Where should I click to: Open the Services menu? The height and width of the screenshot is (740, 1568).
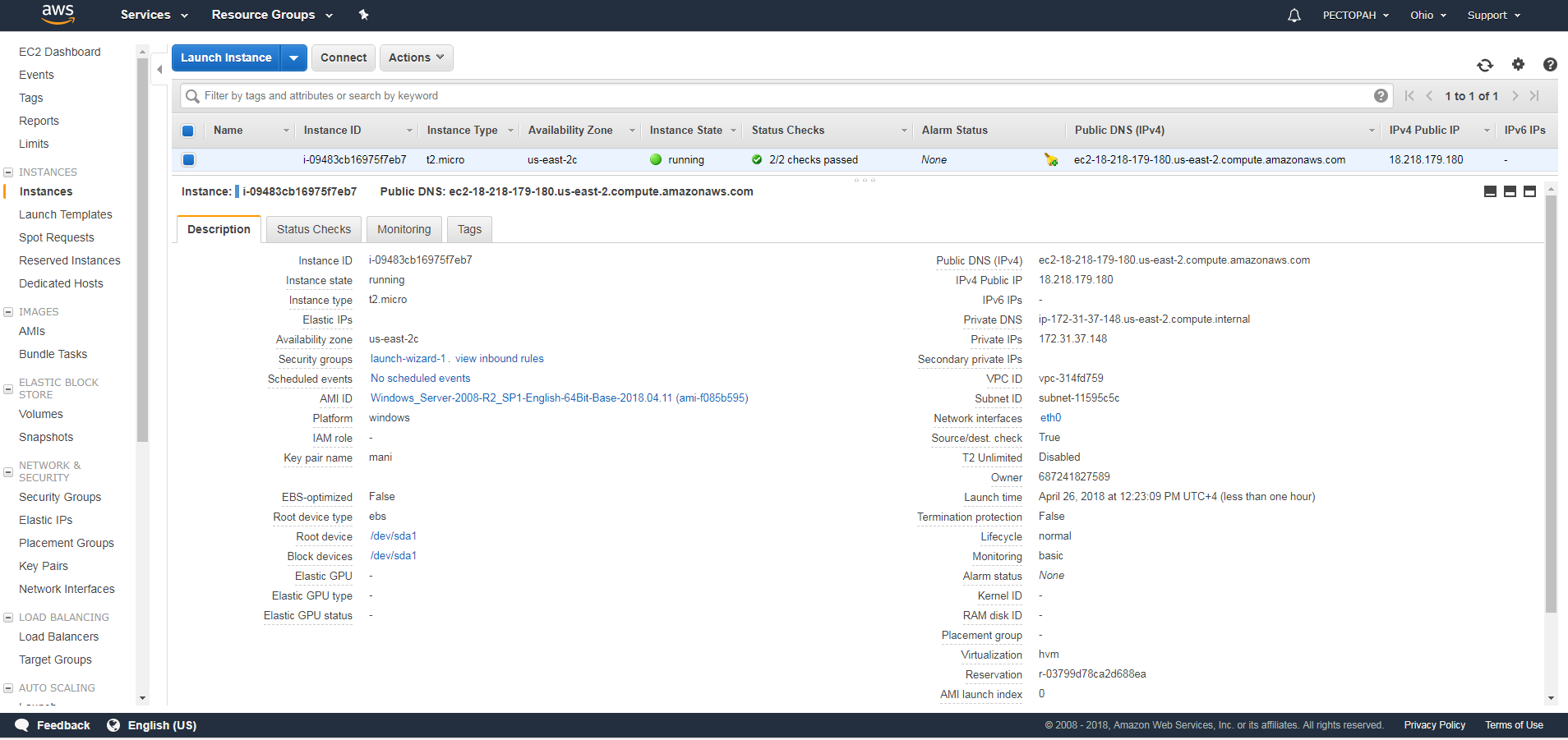click(x=154, y=15)
